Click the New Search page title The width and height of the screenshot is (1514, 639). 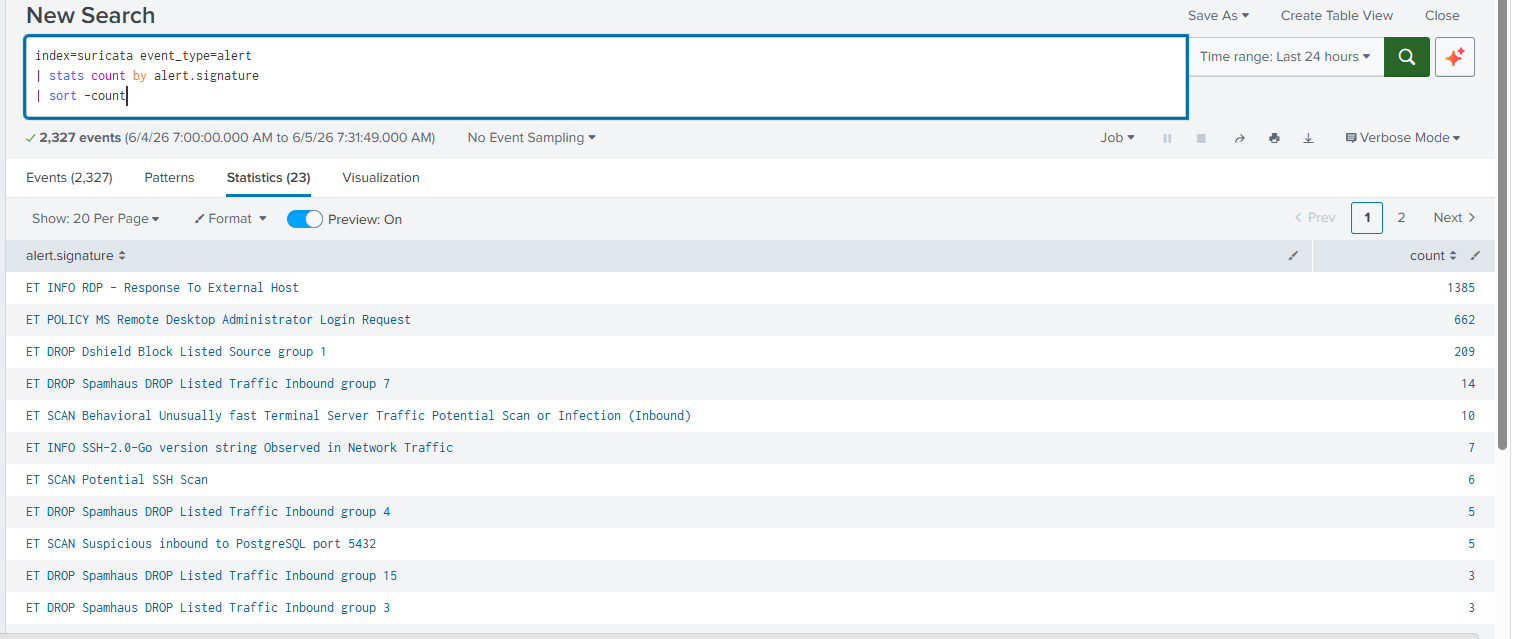(x=90, y=15)
